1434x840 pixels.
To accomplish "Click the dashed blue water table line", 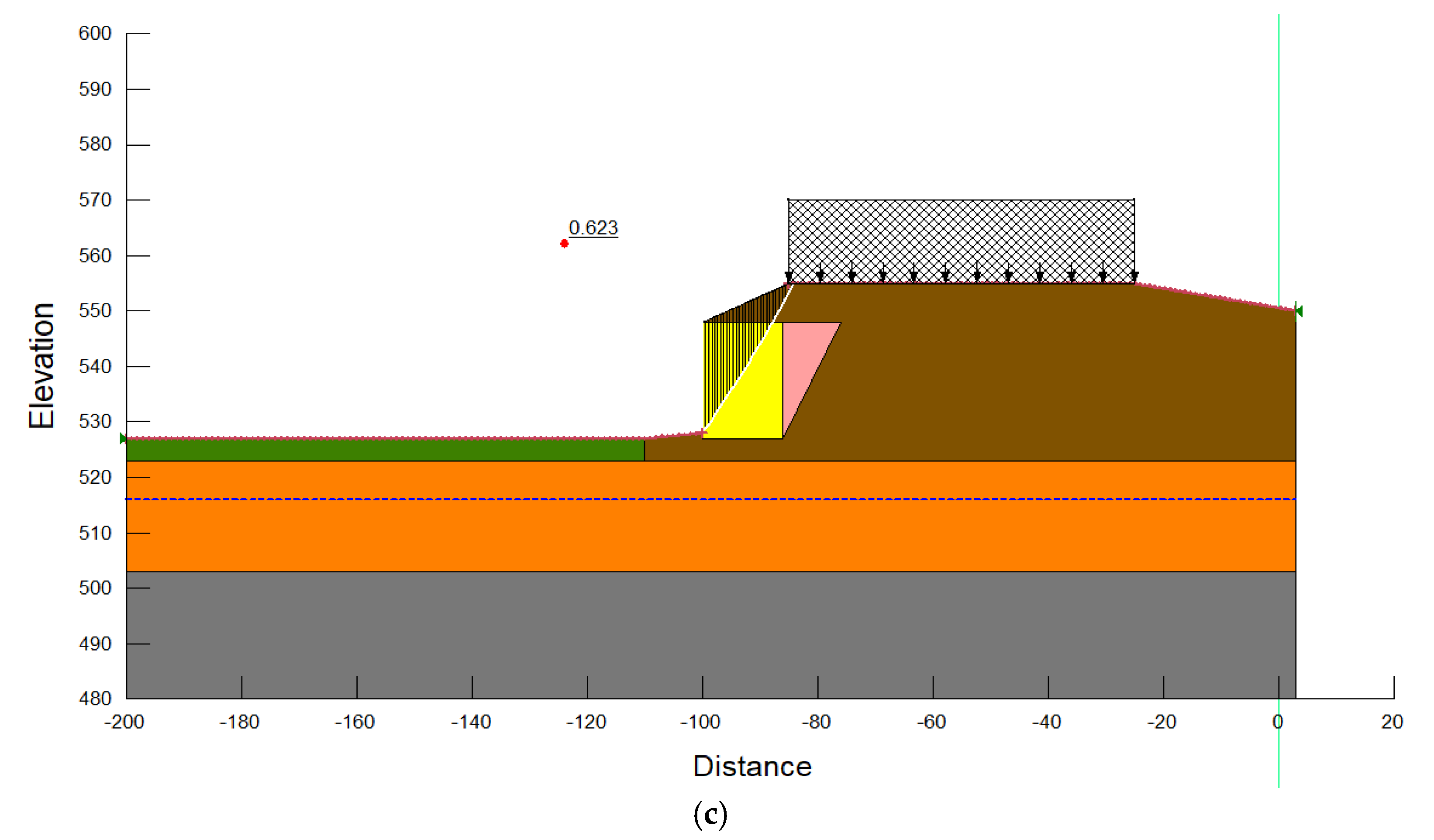I will tap(711, 499).
